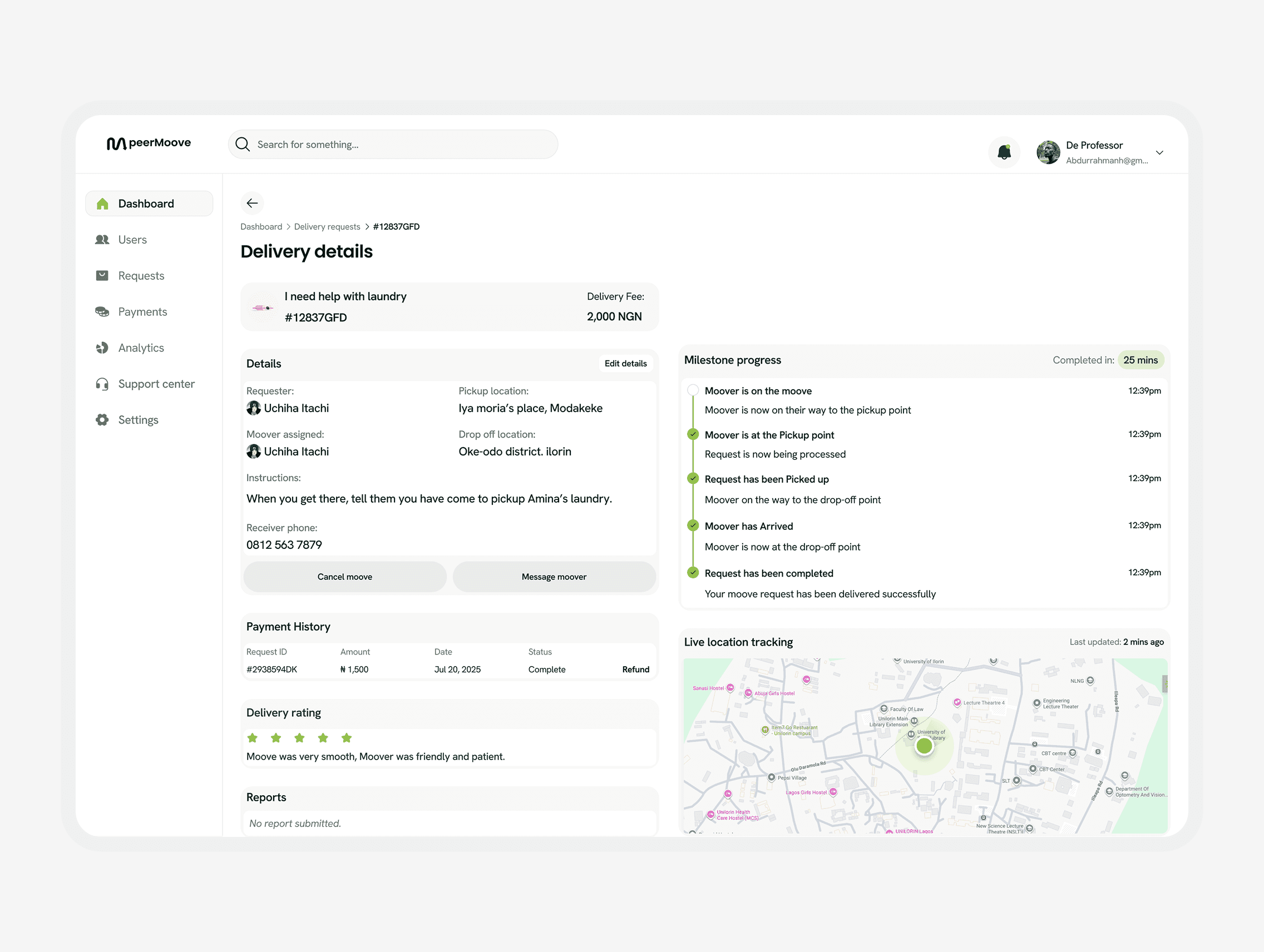Screen dimensions: 1264x952
Task: Click the Refund link in Payment History
Action: pyautogui.click(x=635, y=669)
